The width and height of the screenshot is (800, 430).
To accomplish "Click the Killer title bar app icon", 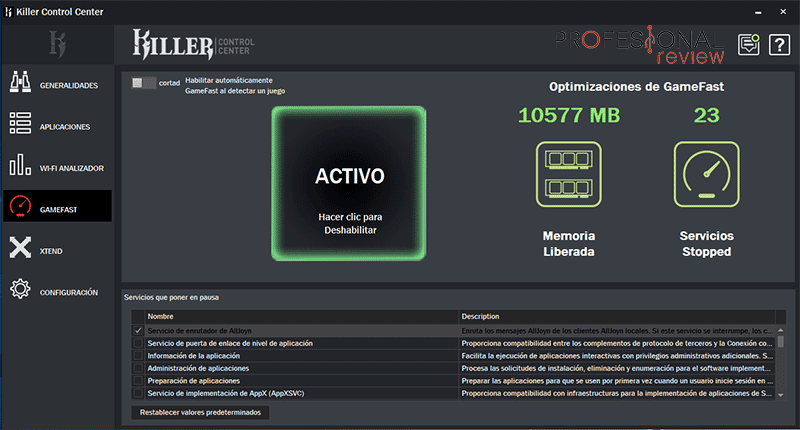I will tap(8, 12).
